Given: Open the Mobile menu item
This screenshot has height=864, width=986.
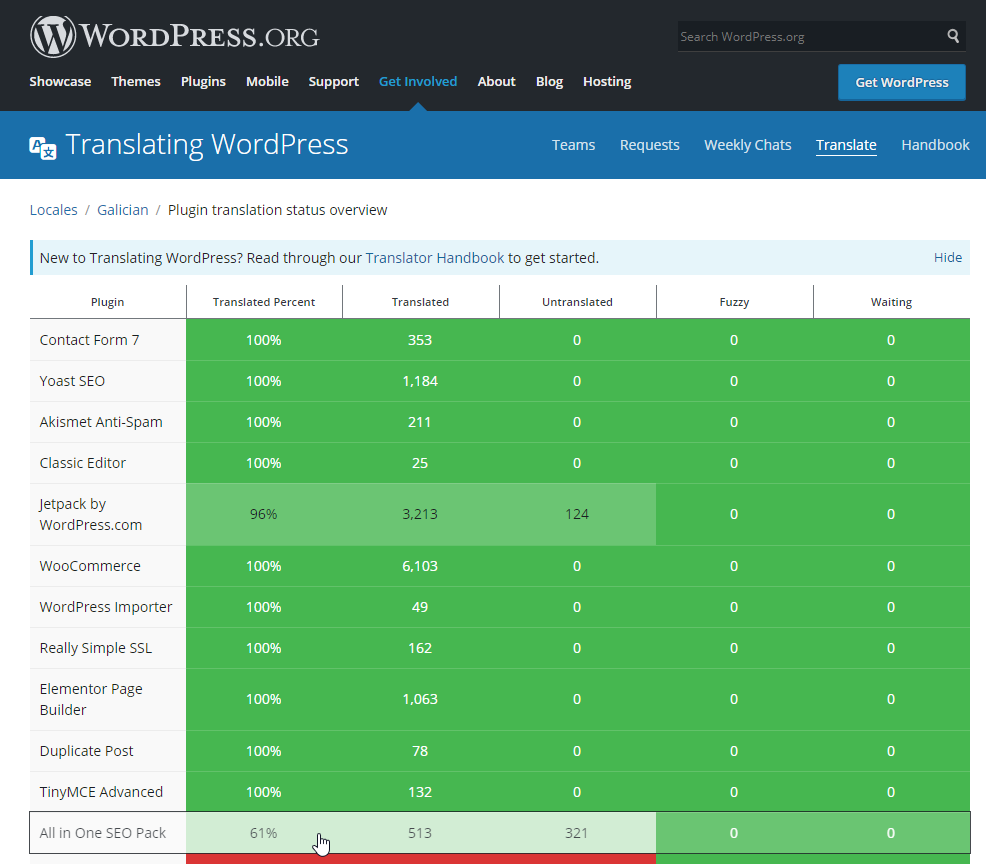Looking at the screenshot, I should [267, 82].
